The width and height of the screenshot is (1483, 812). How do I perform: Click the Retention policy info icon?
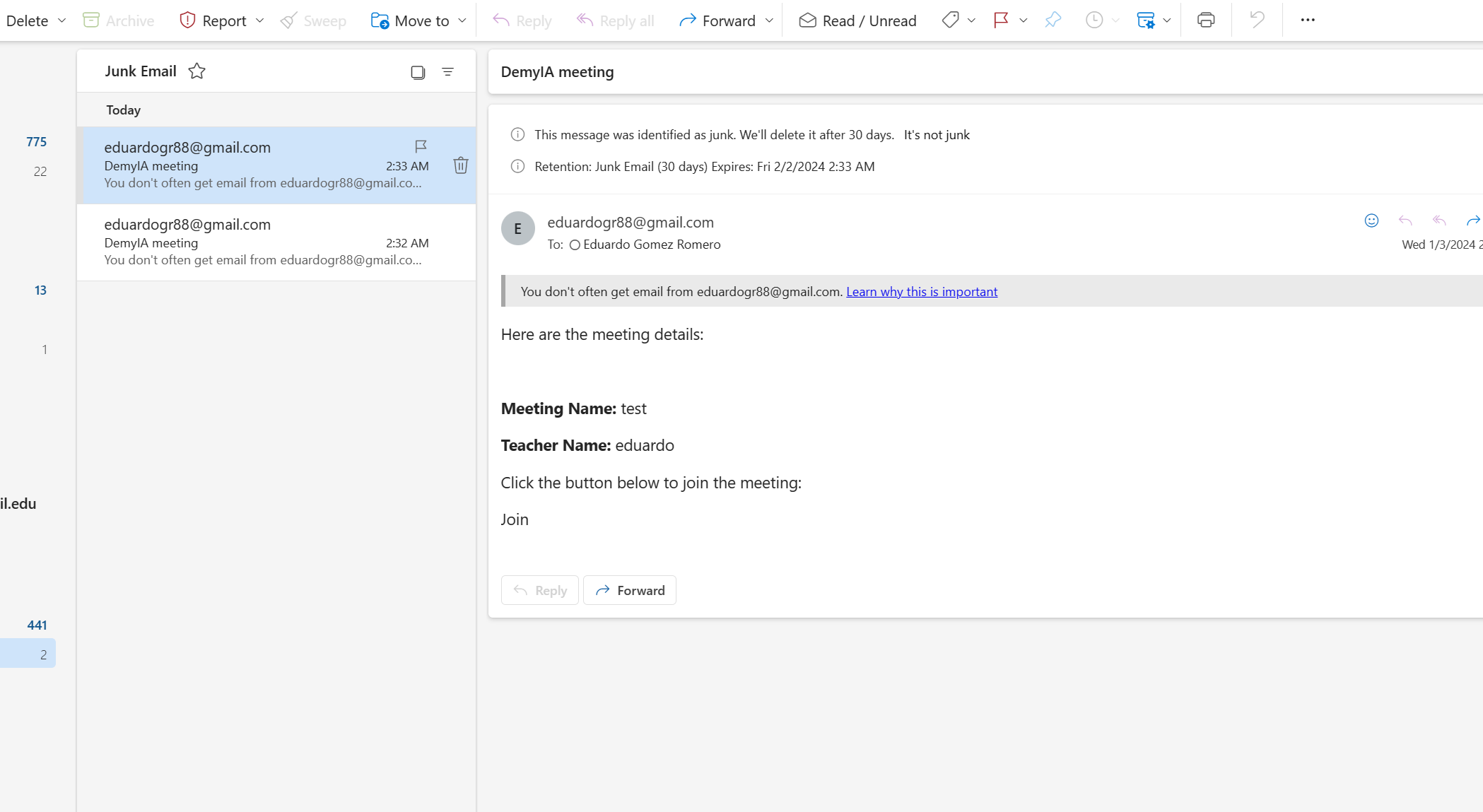click(x=518, y=166)
